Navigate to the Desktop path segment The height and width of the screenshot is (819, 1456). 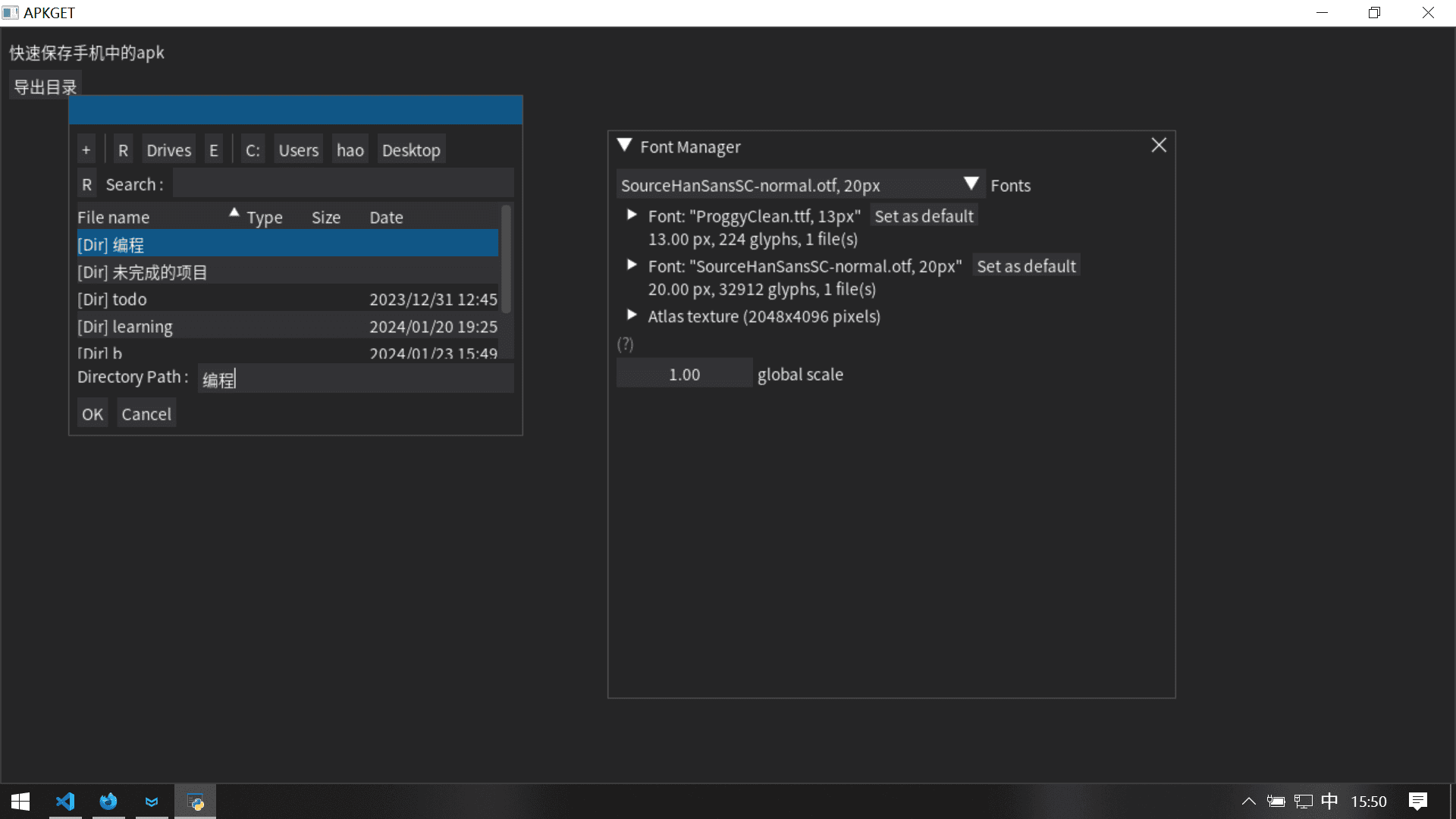(411, 150)
